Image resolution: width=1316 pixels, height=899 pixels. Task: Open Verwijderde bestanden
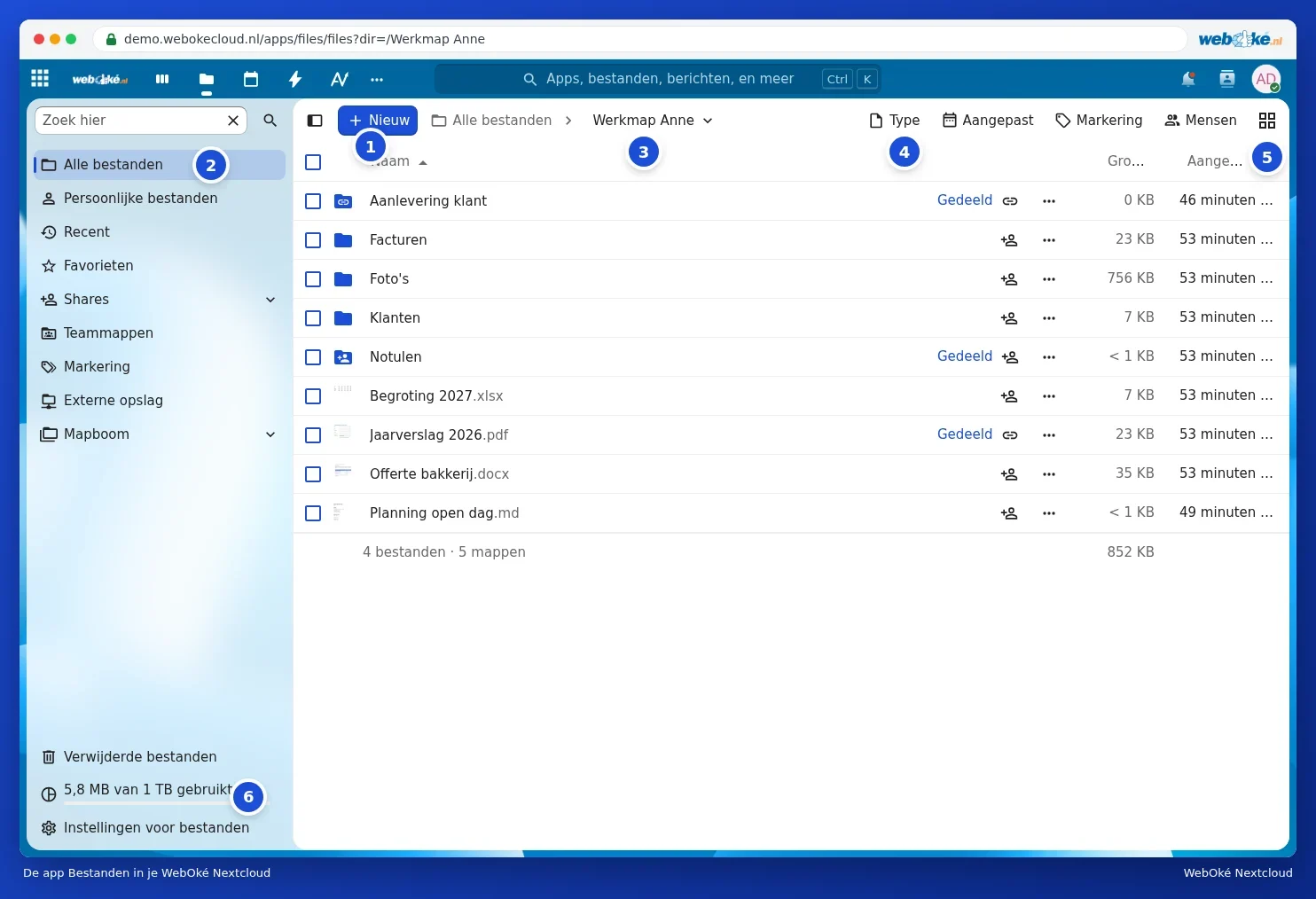point(160,757)
